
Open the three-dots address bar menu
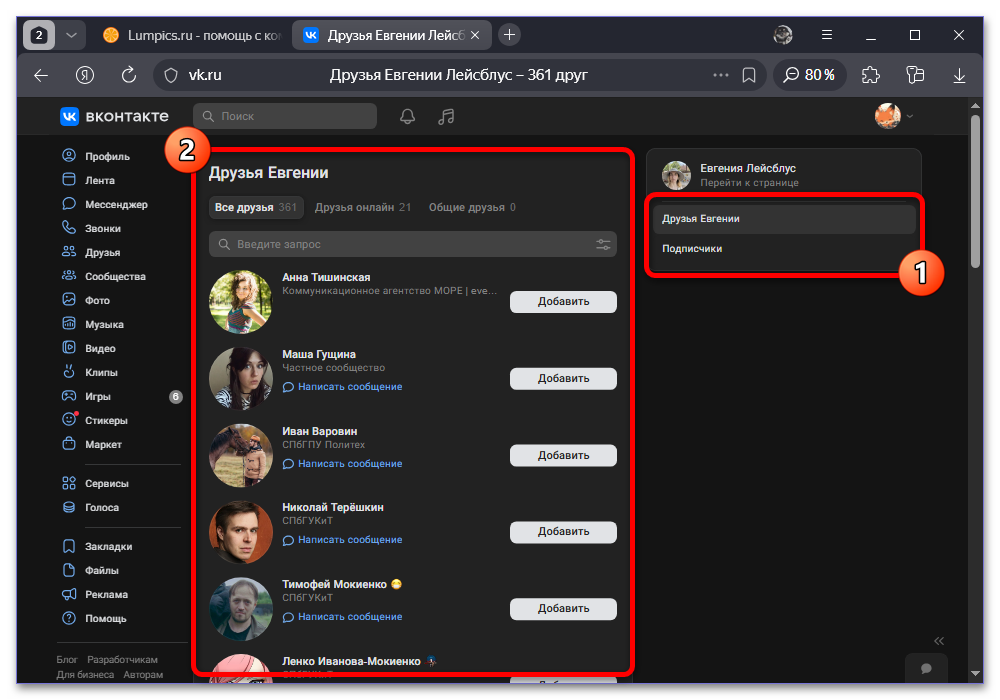721,75
